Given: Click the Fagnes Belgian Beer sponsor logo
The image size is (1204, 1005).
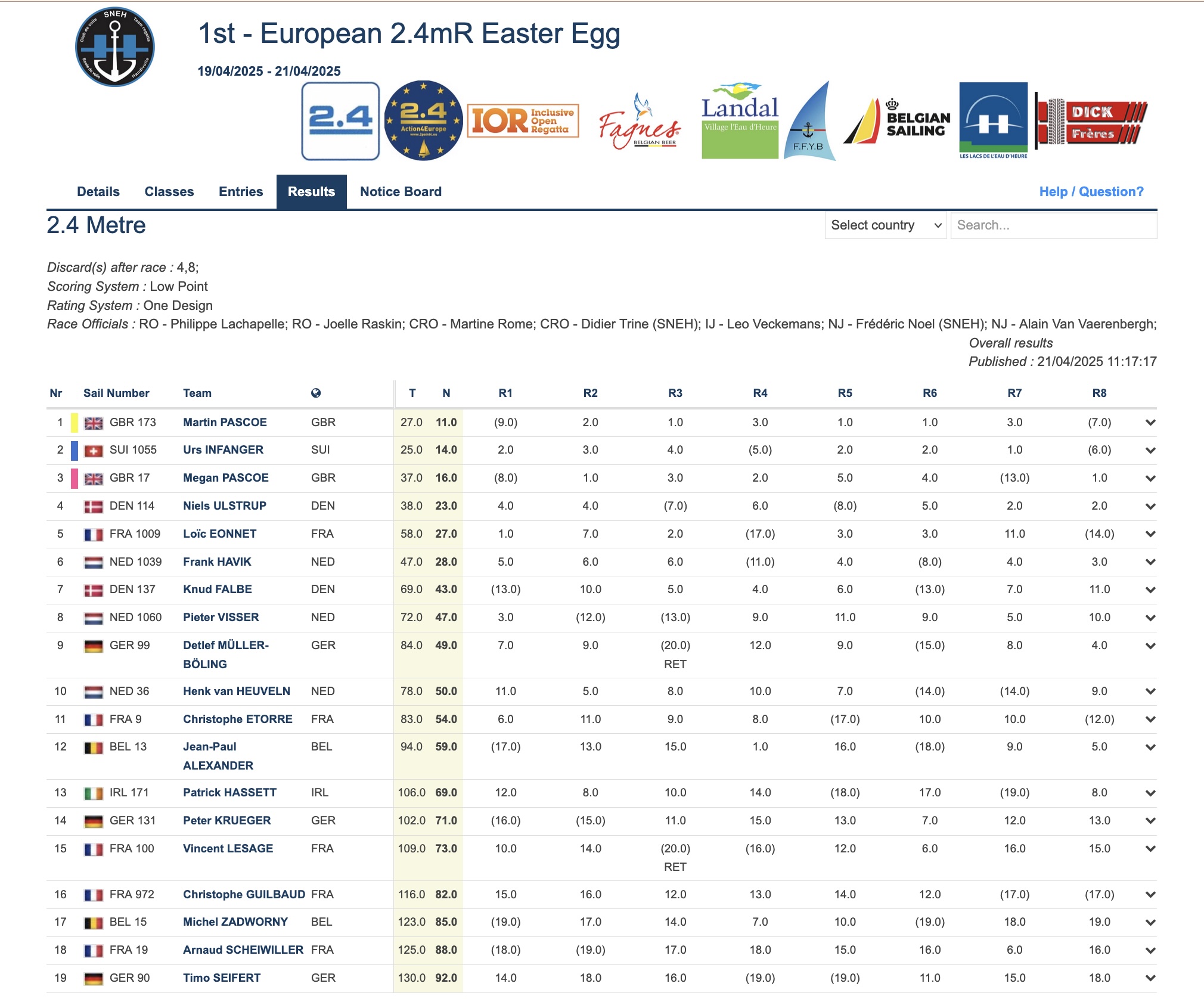Looking at the screenshot, I should [x=640, y=122].
